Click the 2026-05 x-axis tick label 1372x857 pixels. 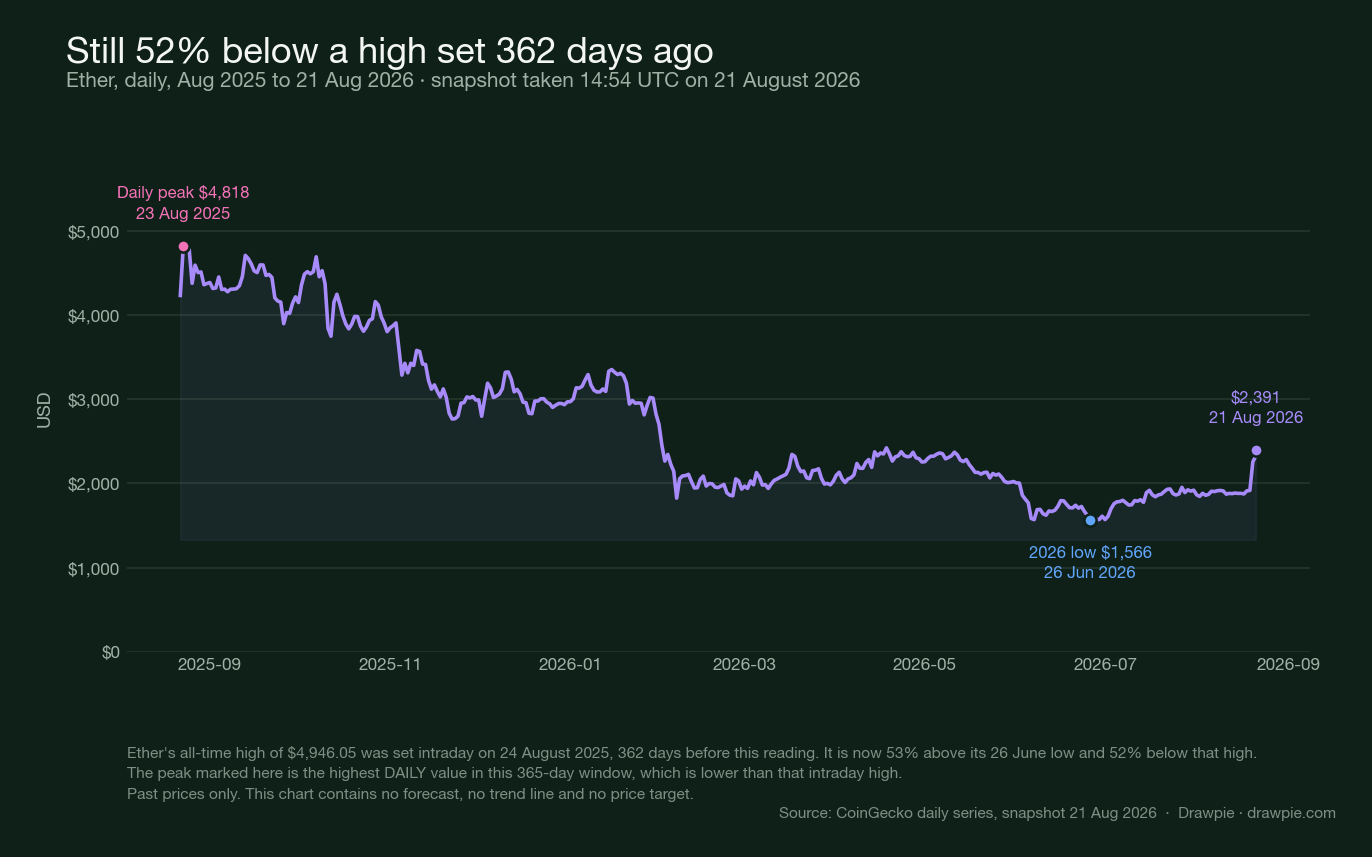(924, 664)
